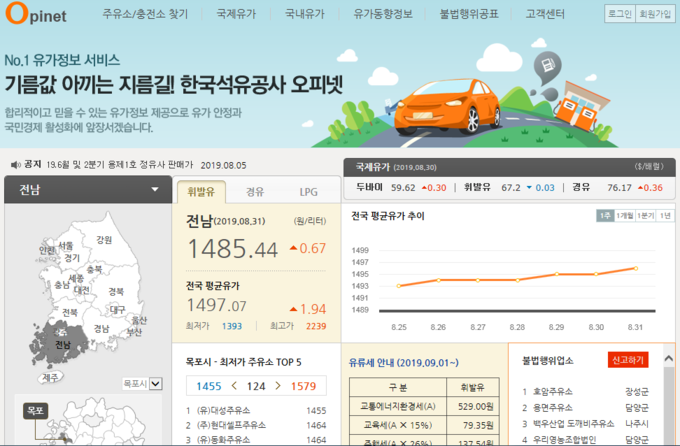Click 교통에너지환경세(A) table cell
Viewport: 680px width, 446px height.
[x=398, y=407]
